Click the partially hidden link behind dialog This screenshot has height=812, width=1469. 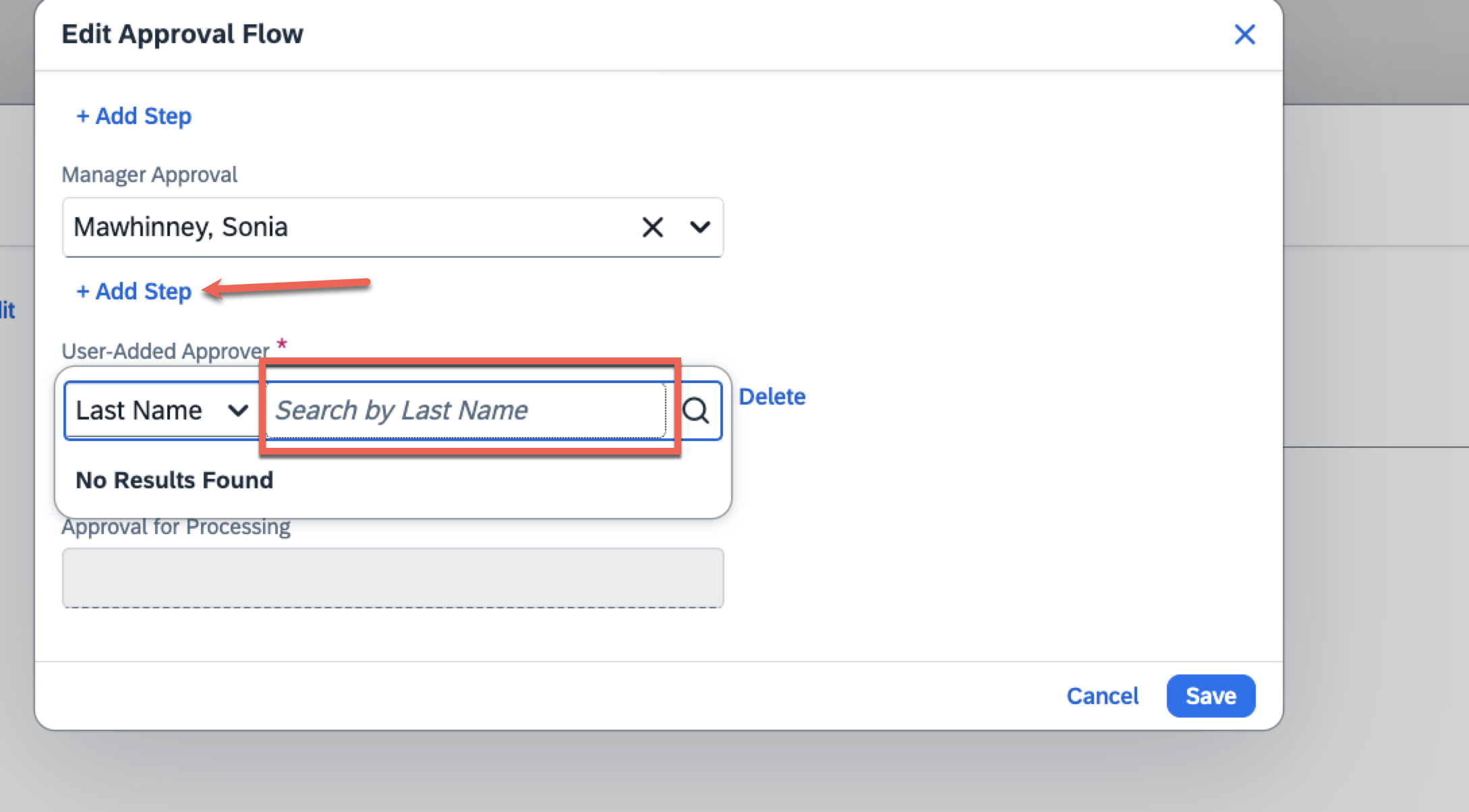point(7,310)
